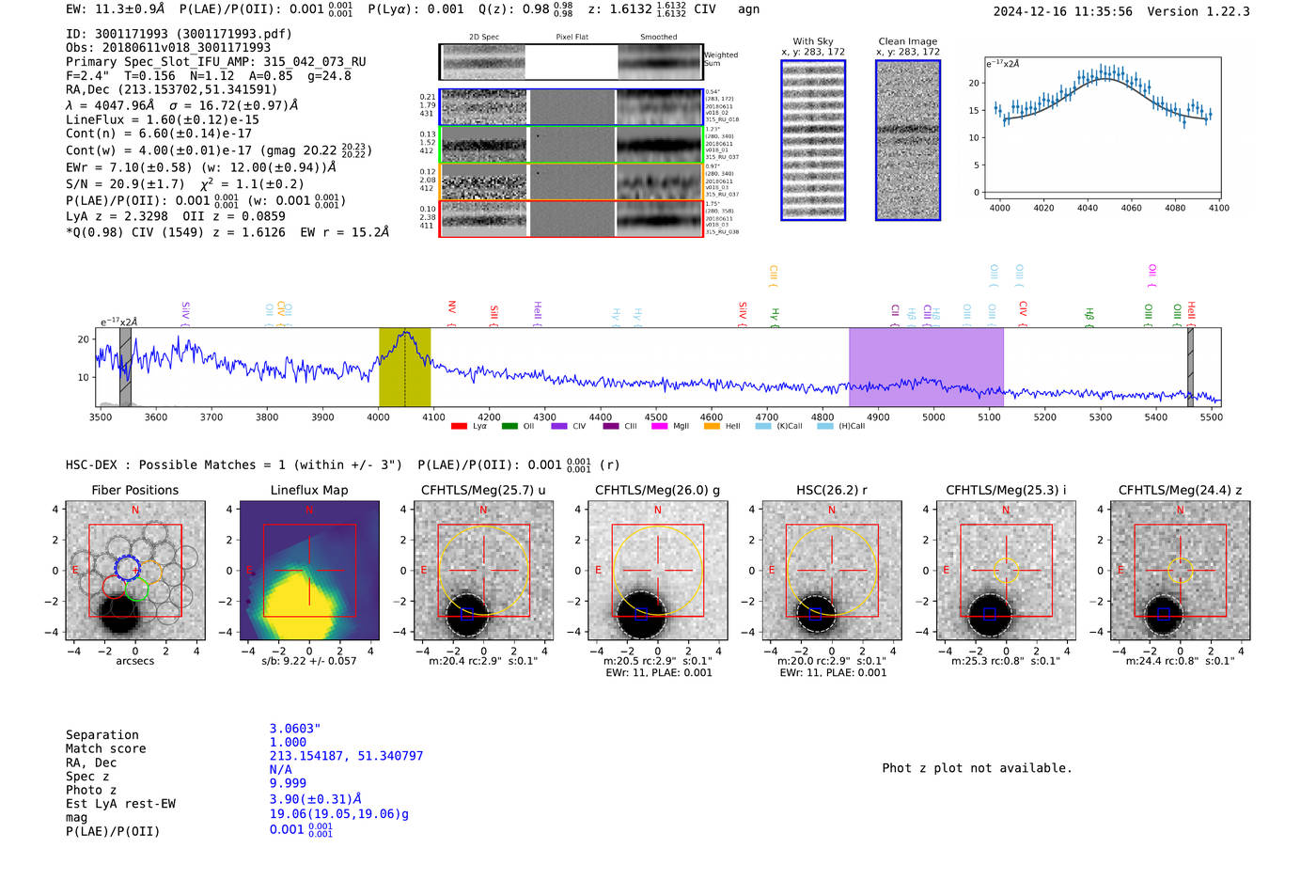
Task: Open the CFHTLS/Meg(26.0) g image
Action: [x=657, y=571]
